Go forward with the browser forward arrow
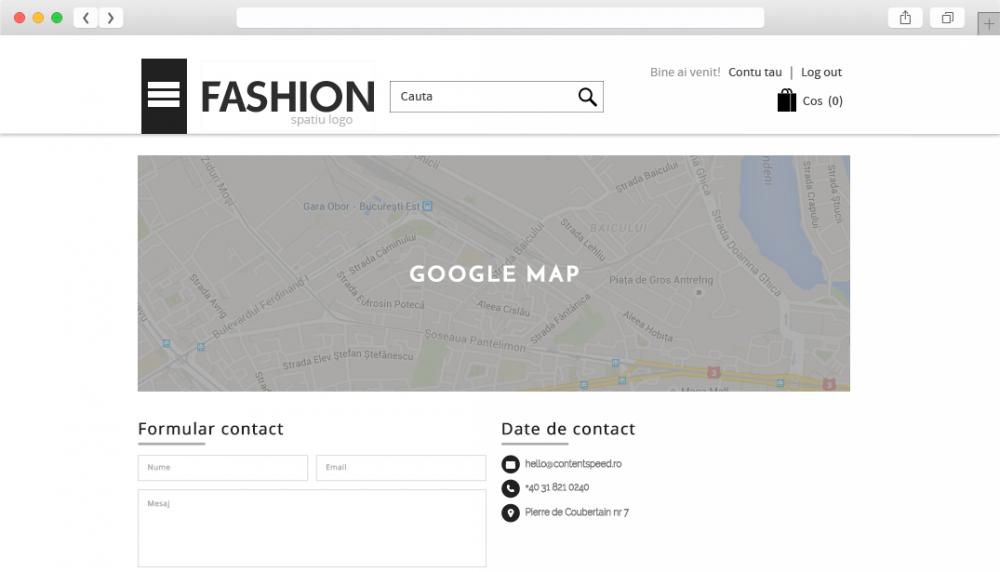 click(111, 18)
